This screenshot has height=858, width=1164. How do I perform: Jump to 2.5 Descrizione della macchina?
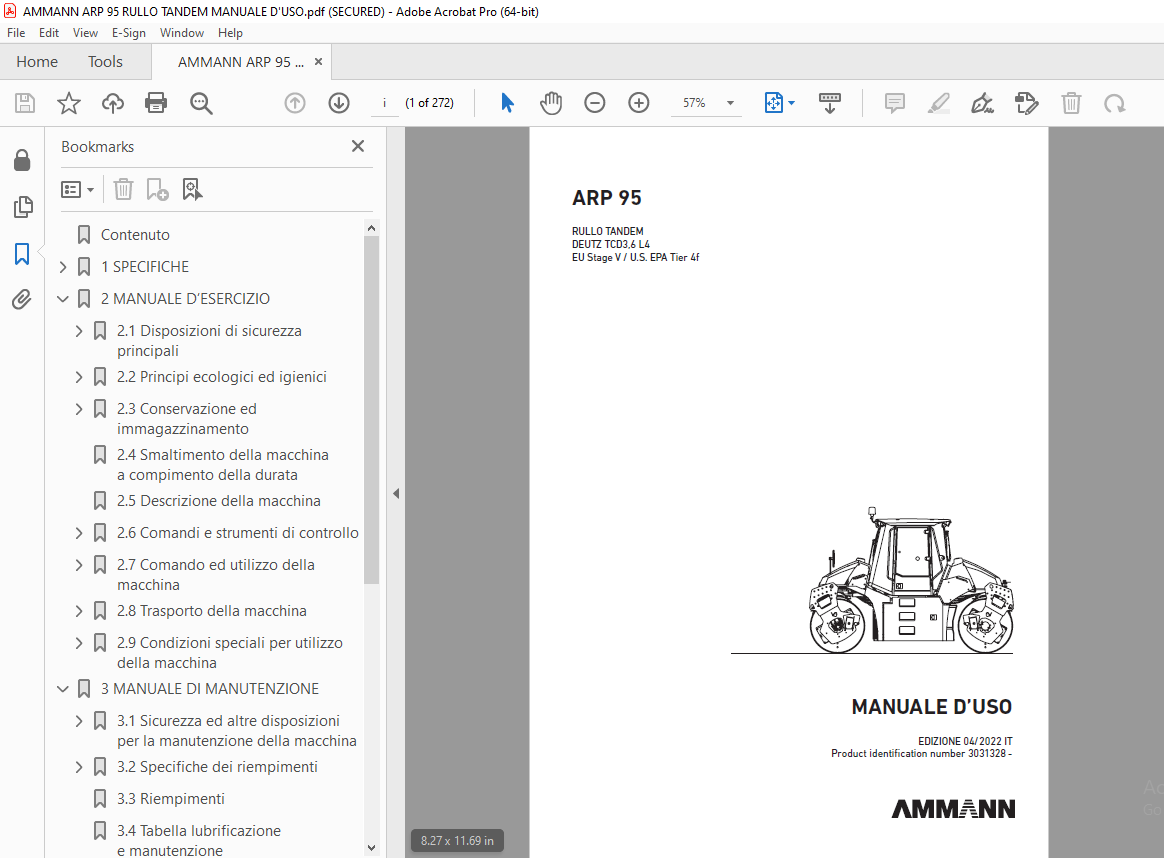pos(218,501)
